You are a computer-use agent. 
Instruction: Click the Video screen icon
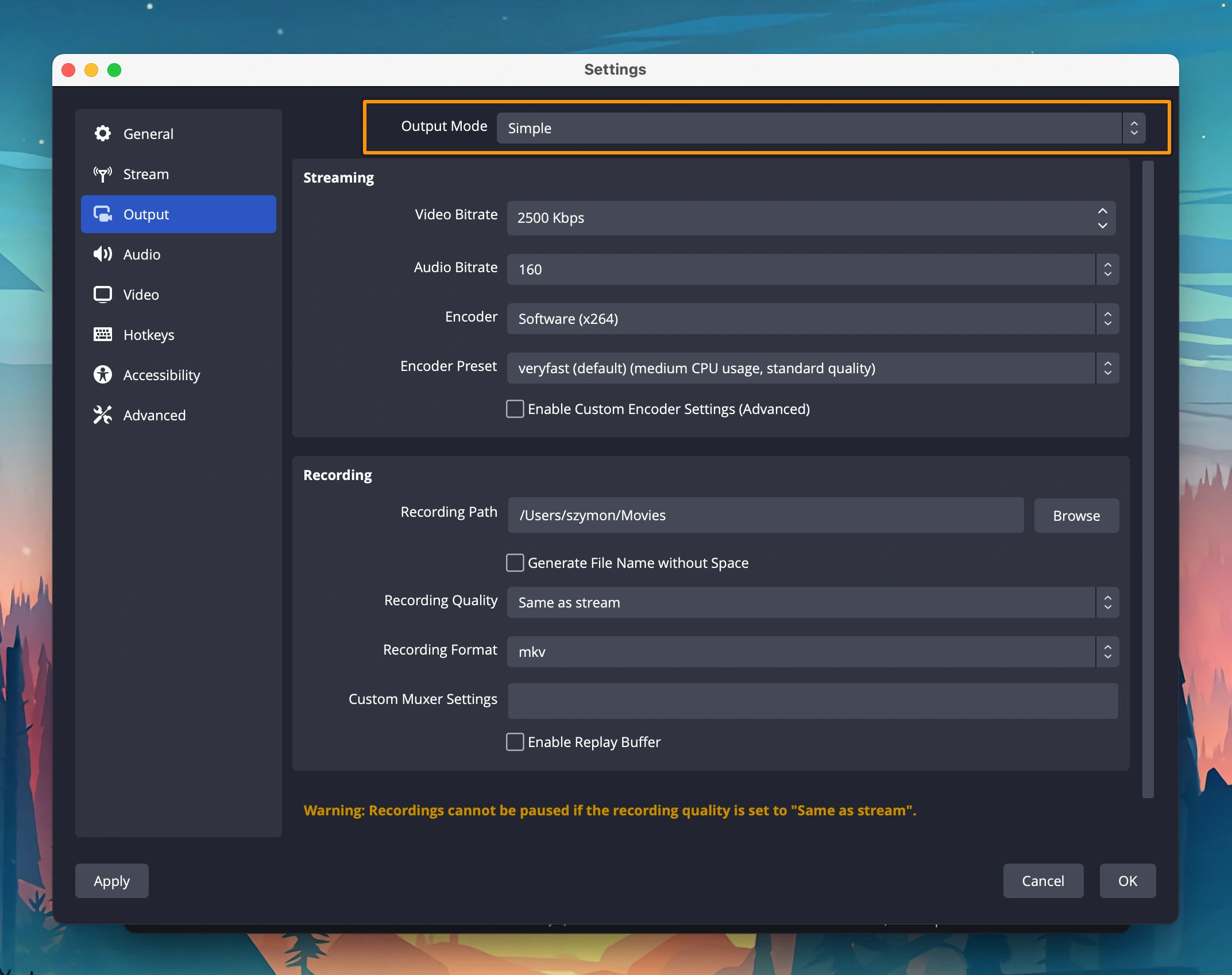click(x=103, y=295)
